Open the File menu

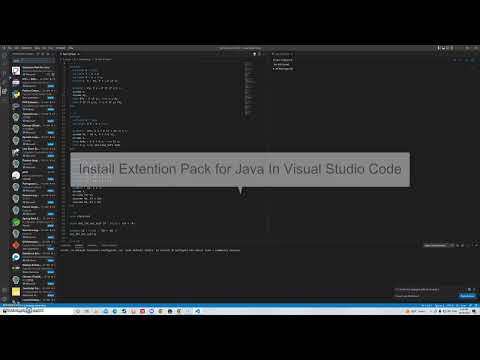pos(10,48)
